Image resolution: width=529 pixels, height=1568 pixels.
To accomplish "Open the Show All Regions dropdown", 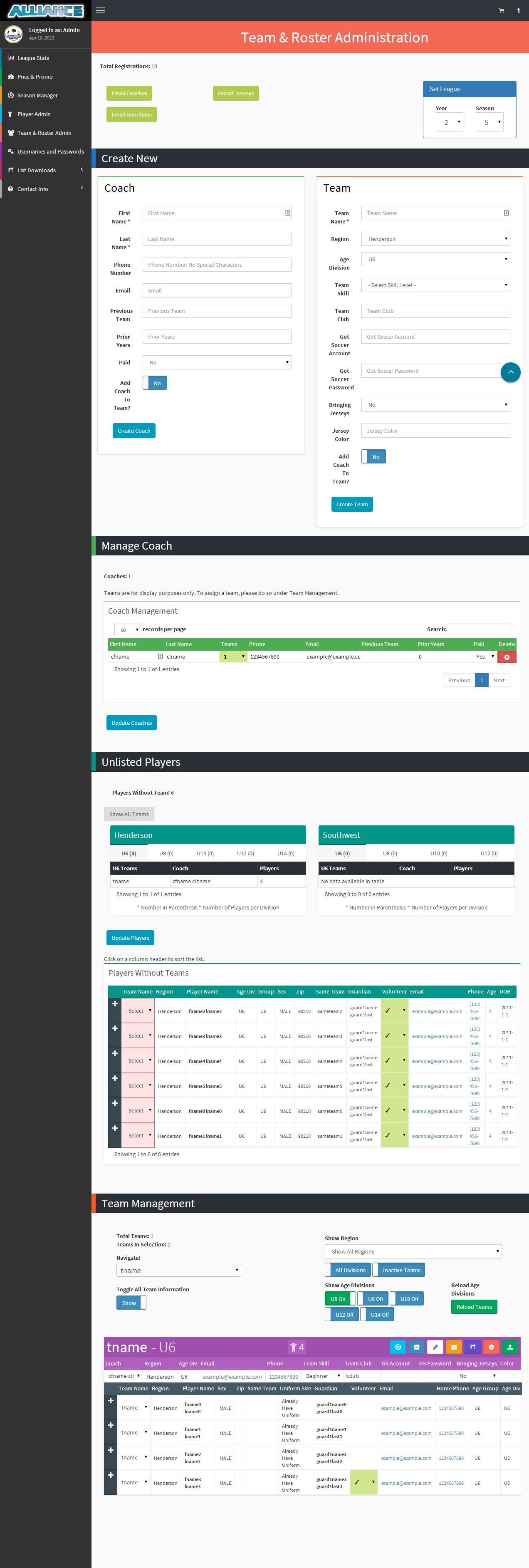I will (x=413, y=1251).
